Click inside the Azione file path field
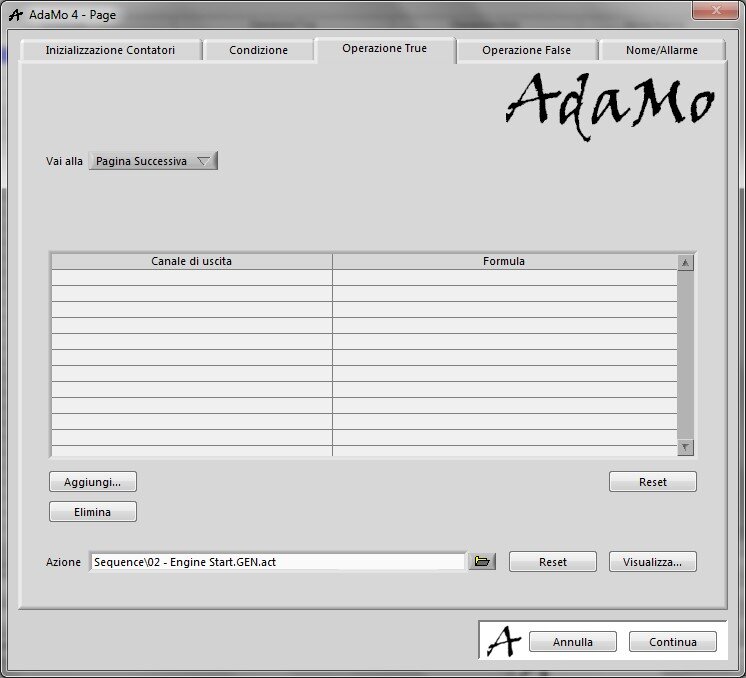Image resolution: width=746 pixels, height=678 pixels. [277, 562]
